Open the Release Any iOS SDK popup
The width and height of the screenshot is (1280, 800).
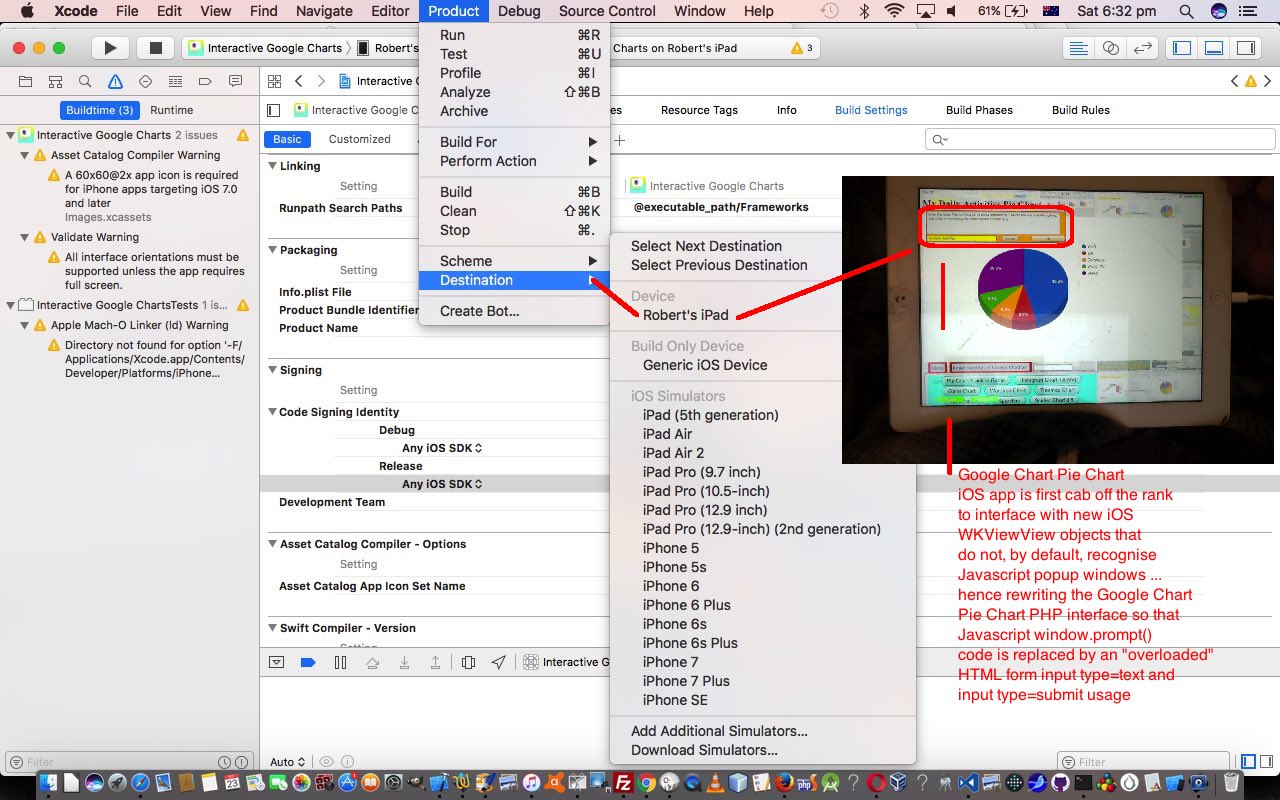tap(442, 484)
